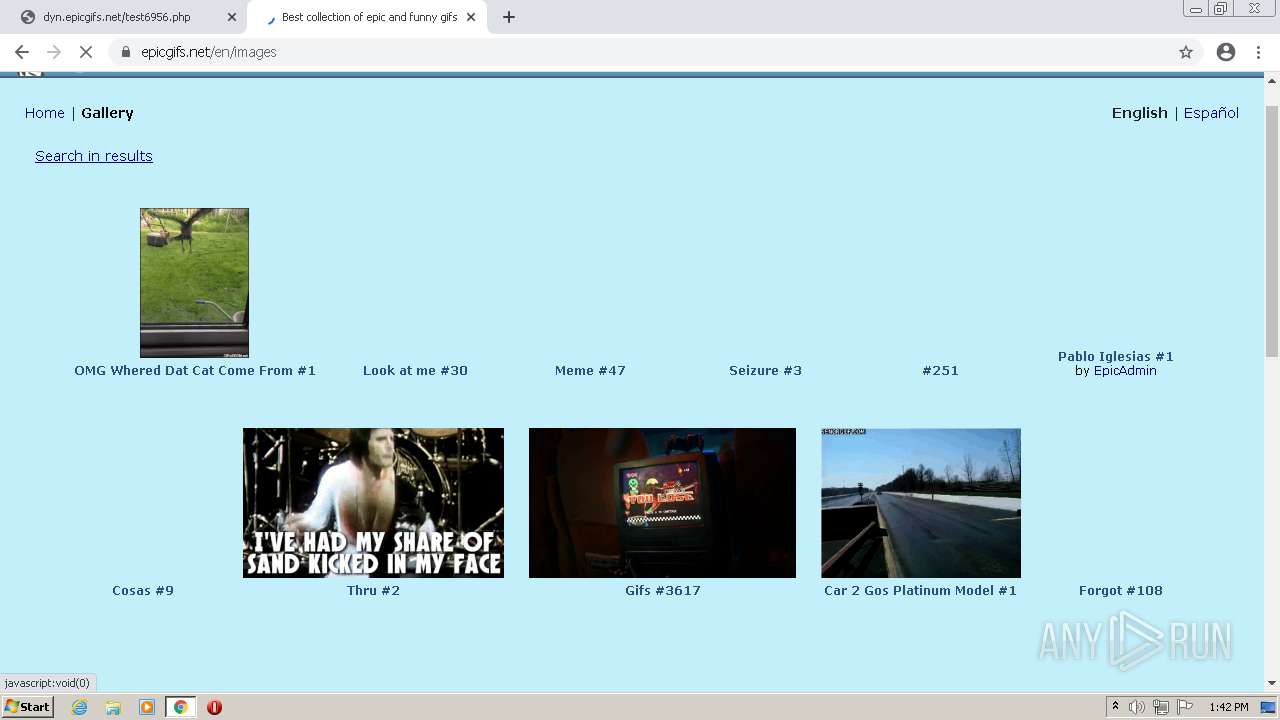
Task: Open a new tab with the plus button
Action: (509, 17)
